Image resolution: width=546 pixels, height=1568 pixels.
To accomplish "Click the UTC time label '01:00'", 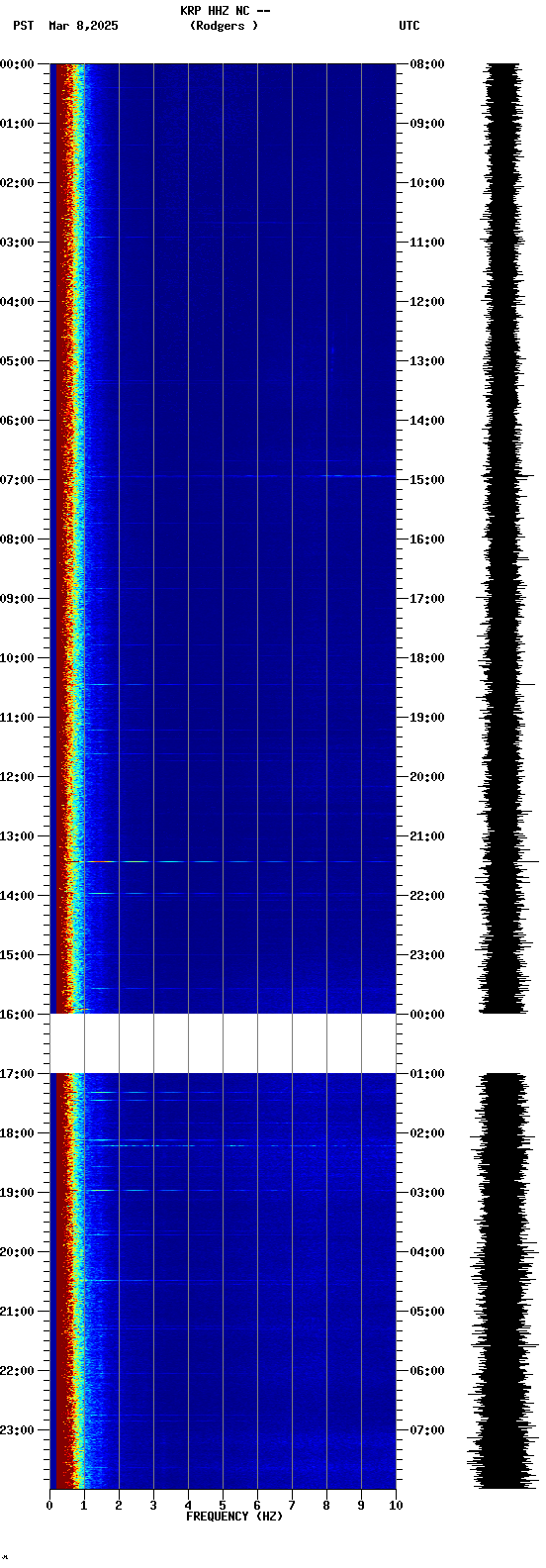I will [x=427, y=1074].
